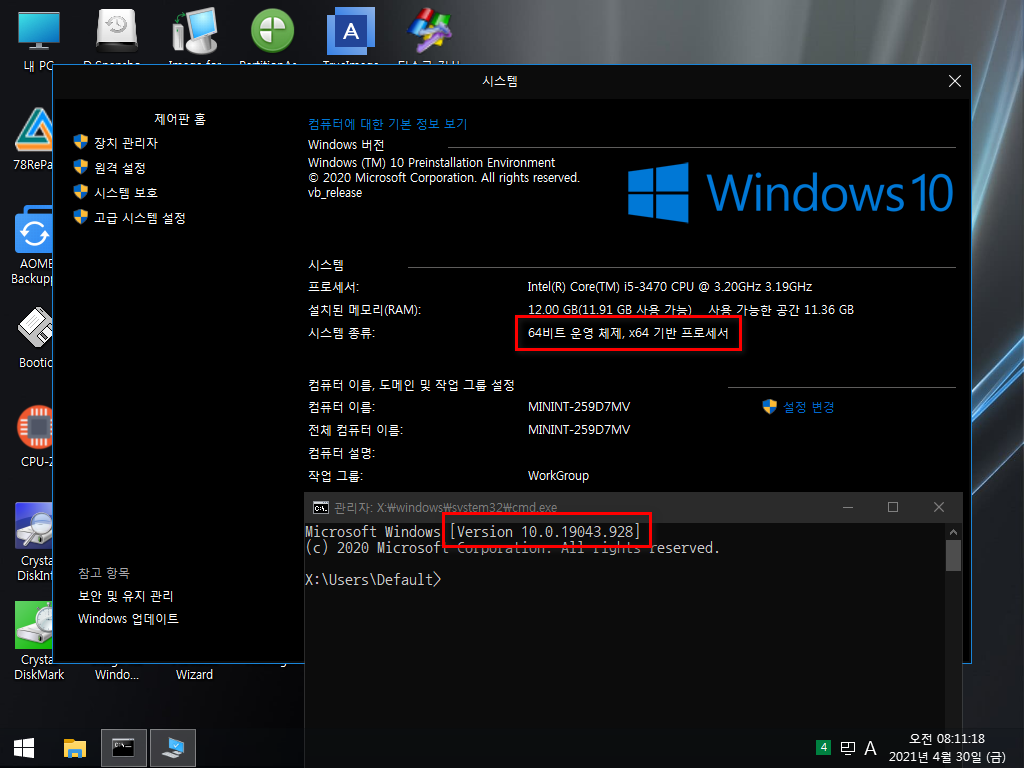Toggle the A input mode indicator
This screenshot has height=768, width=1024.
point(871,748)
